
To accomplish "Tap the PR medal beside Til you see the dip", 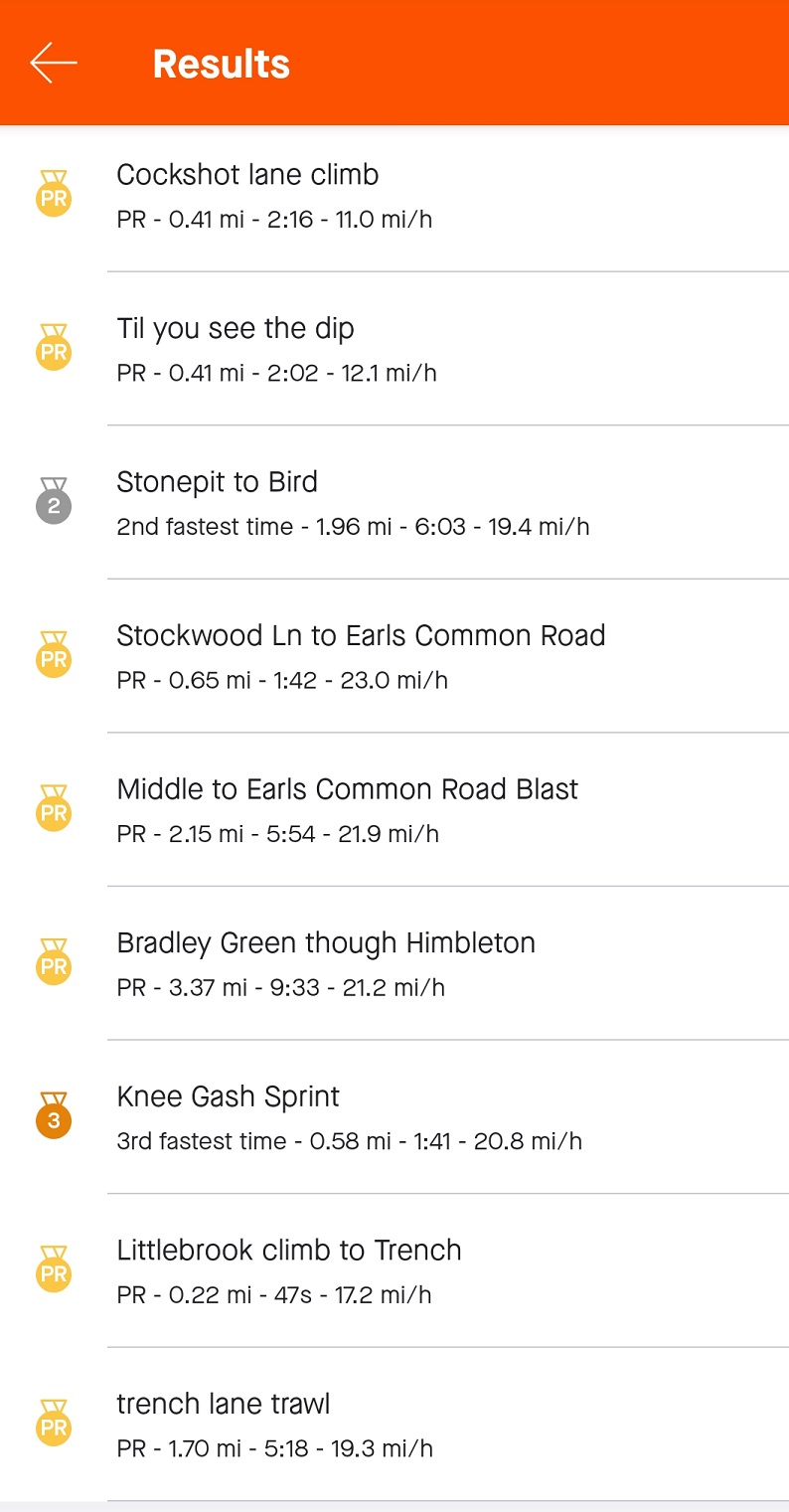I will [54, 348].
